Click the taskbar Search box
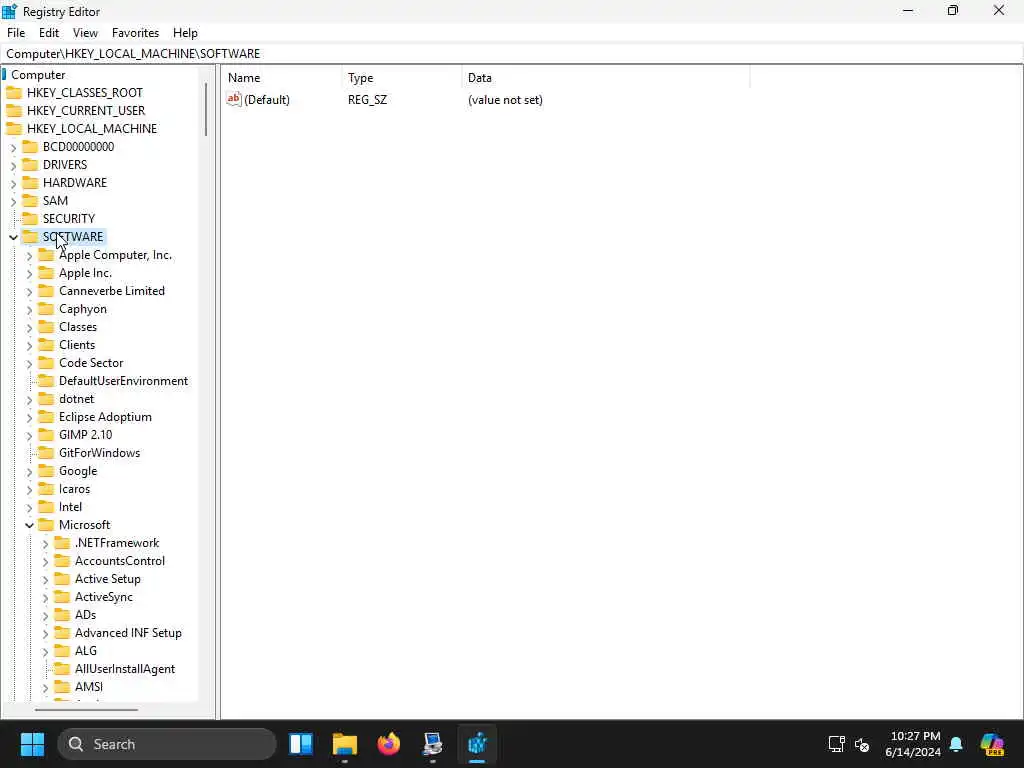Viewport: 1024px width, 768px height. point(167,744)
